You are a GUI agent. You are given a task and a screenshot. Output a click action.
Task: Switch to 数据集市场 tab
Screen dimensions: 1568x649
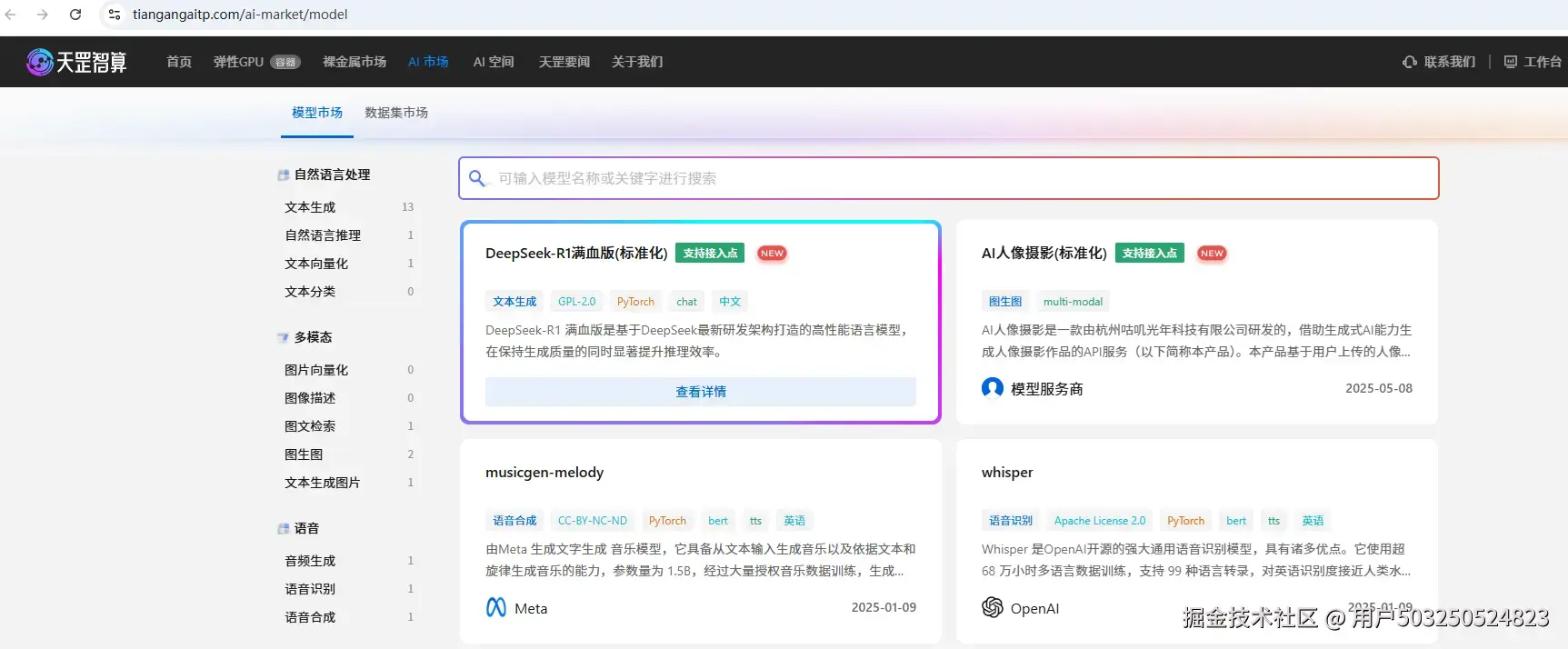(396, 113)
